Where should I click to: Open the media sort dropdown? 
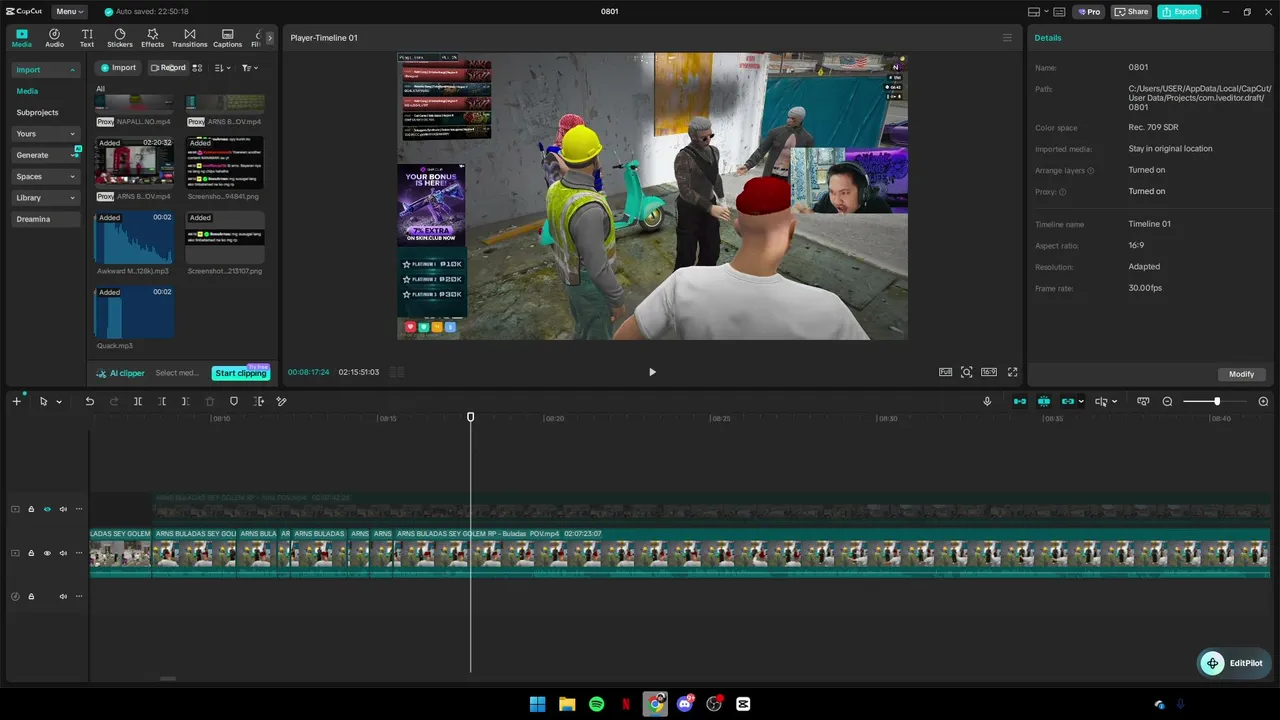tap(223, 68)
